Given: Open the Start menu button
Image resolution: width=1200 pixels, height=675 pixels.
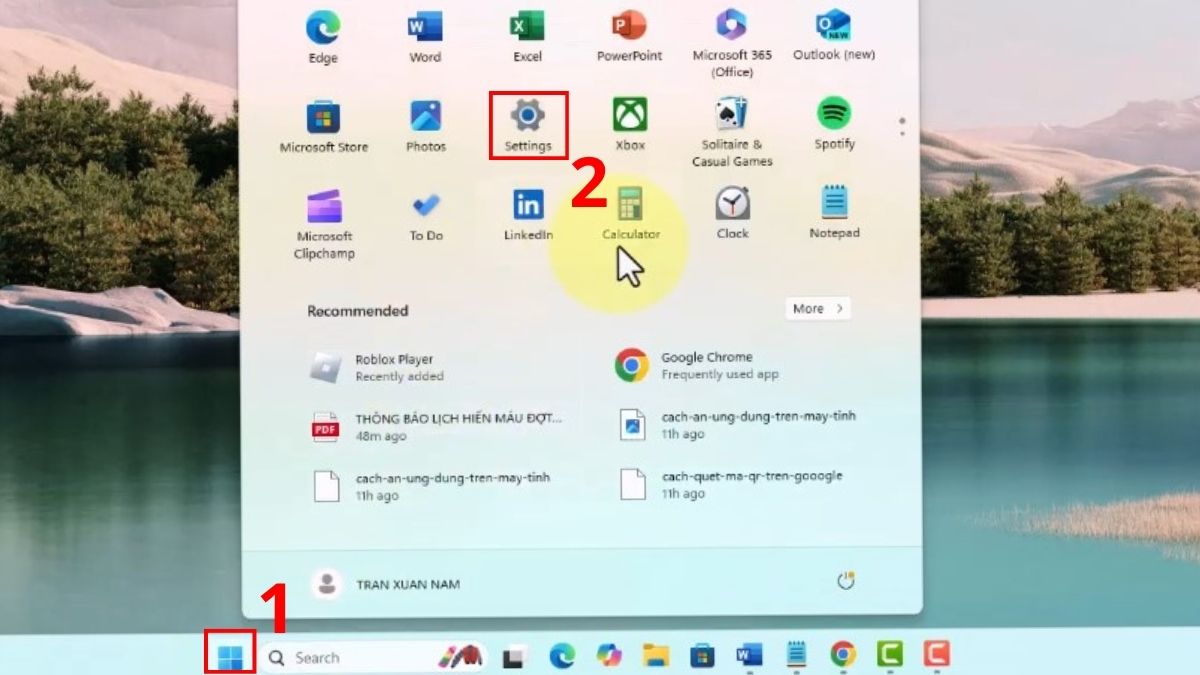Looking at the screenshot, I should [232, 657].
